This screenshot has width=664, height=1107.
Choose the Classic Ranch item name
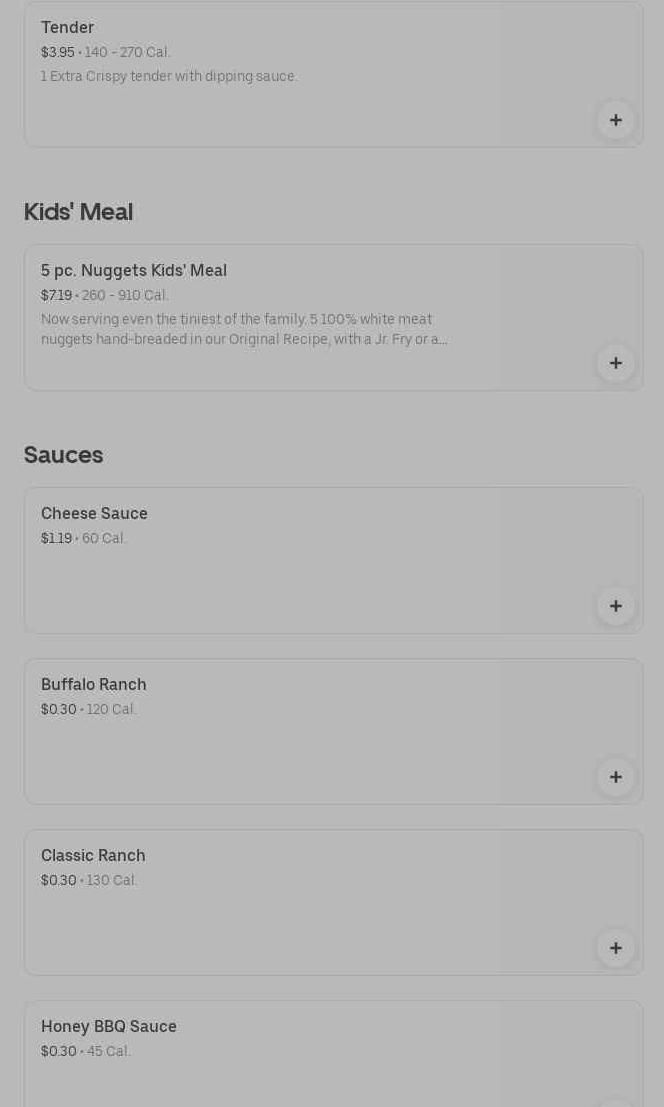point(93,856)
